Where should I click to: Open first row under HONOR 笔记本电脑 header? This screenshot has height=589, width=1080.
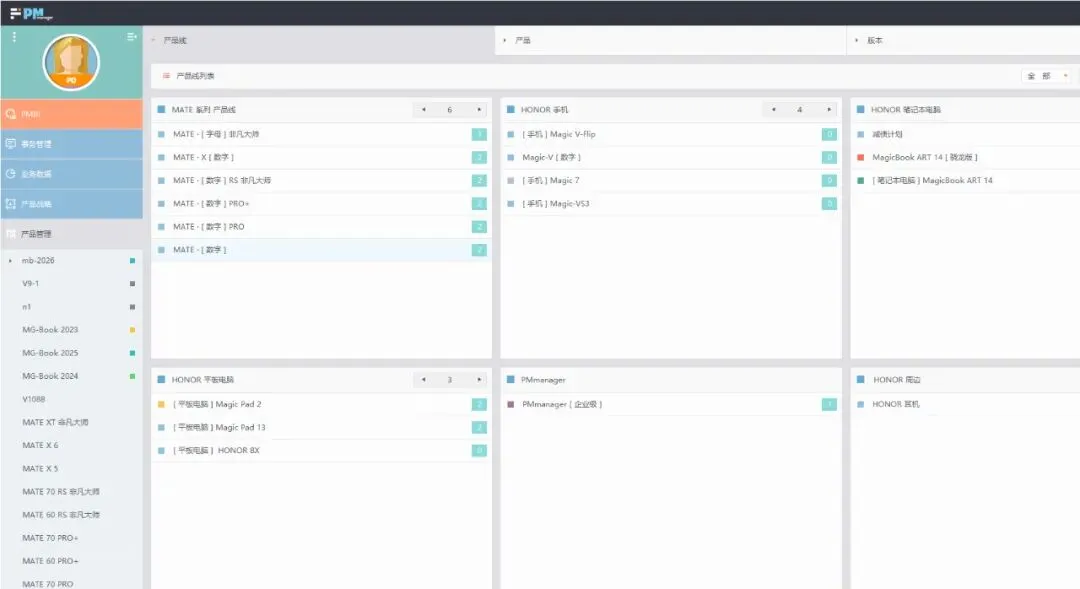pos(966,134)
